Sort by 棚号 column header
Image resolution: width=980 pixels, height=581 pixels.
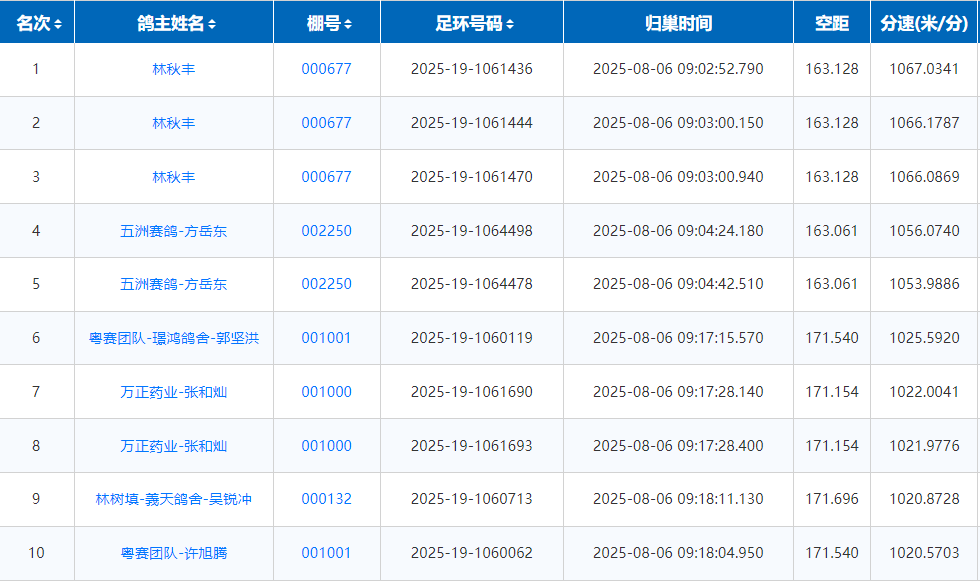[x=327, y=23]
